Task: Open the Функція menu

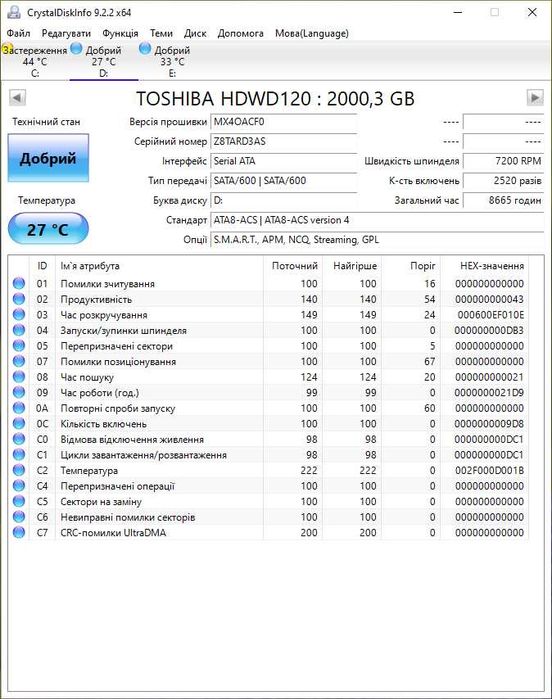Action: (120, 33)
